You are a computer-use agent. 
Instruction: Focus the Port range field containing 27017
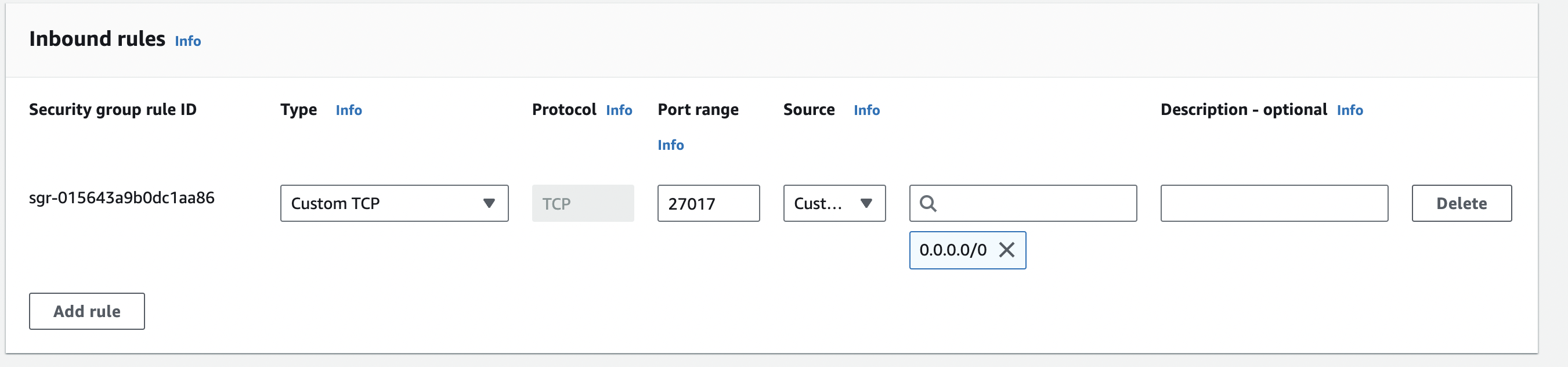(708, 203)
